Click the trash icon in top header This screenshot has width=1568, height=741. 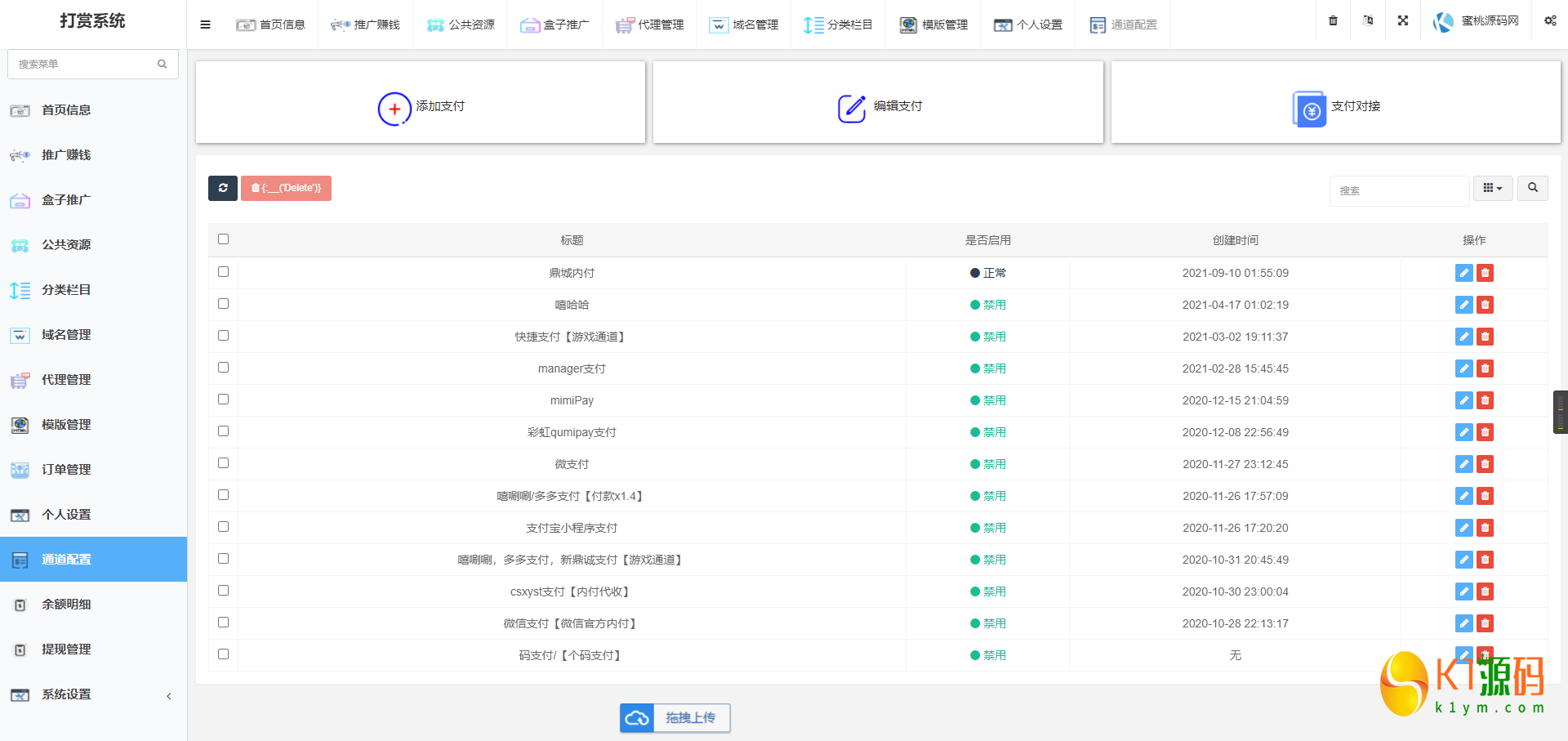point(1333,21)
